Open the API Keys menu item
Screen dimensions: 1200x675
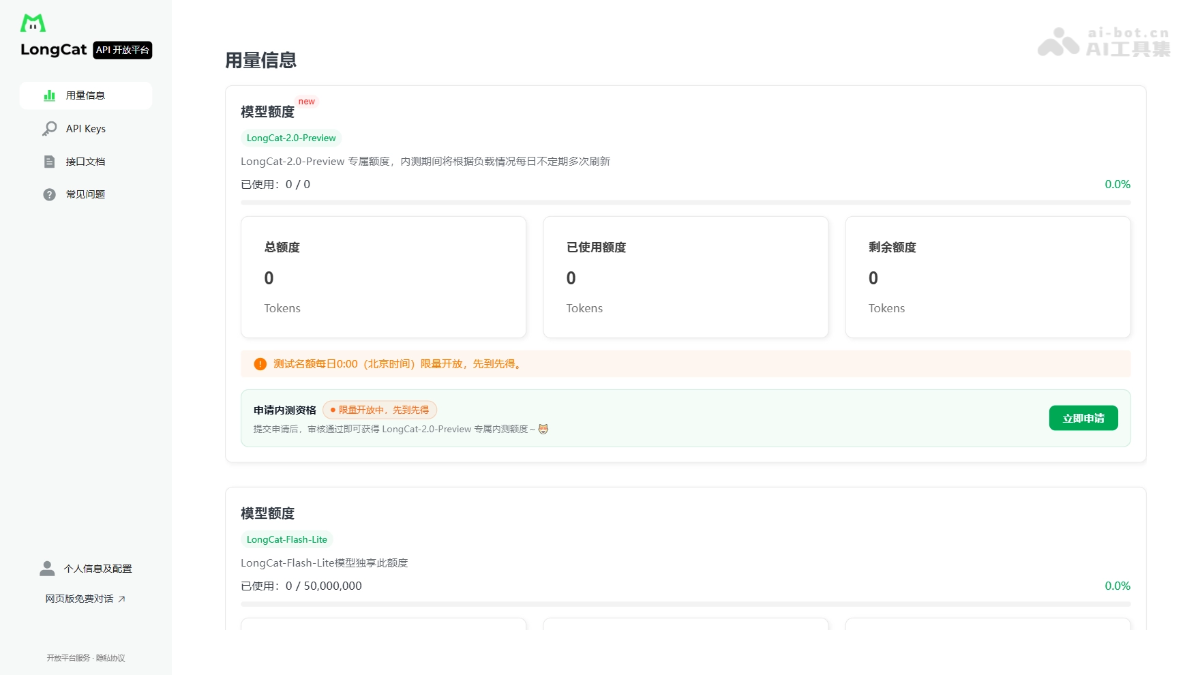point(85,129)
